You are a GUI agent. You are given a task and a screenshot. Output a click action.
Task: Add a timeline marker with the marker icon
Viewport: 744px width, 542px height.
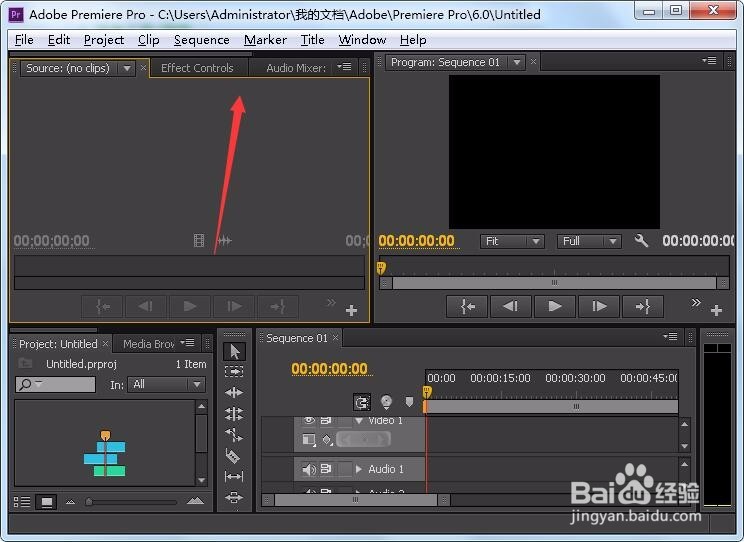409,402
